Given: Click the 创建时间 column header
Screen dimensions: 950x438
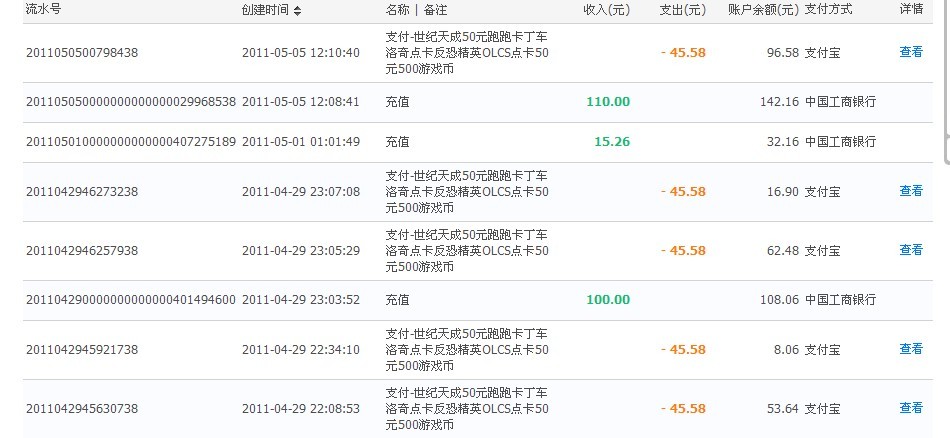Looking at the screenshot, I should (x=265, y=9).
